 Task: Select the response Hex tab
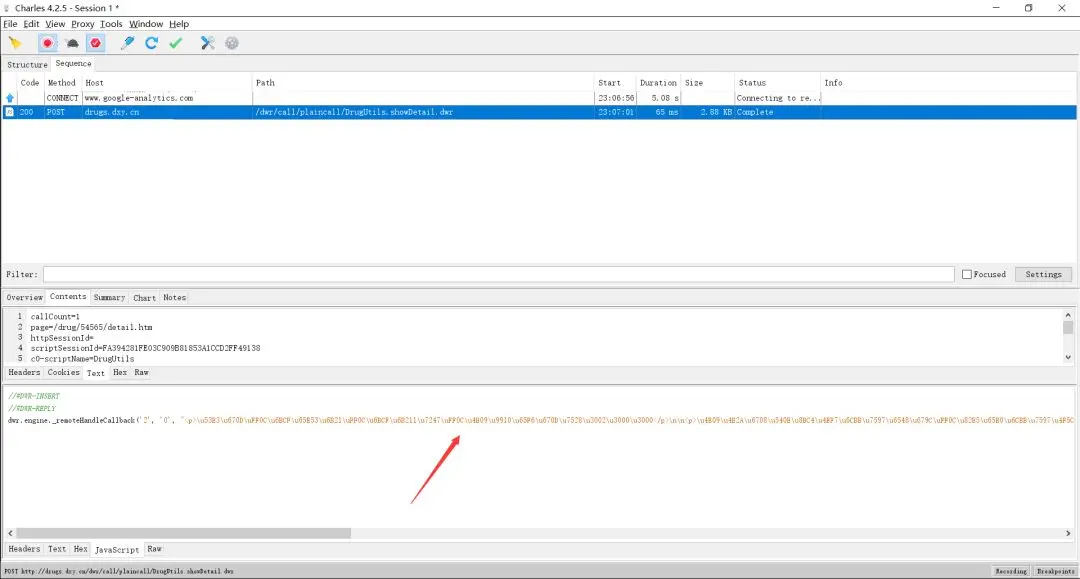pos(81,549)
